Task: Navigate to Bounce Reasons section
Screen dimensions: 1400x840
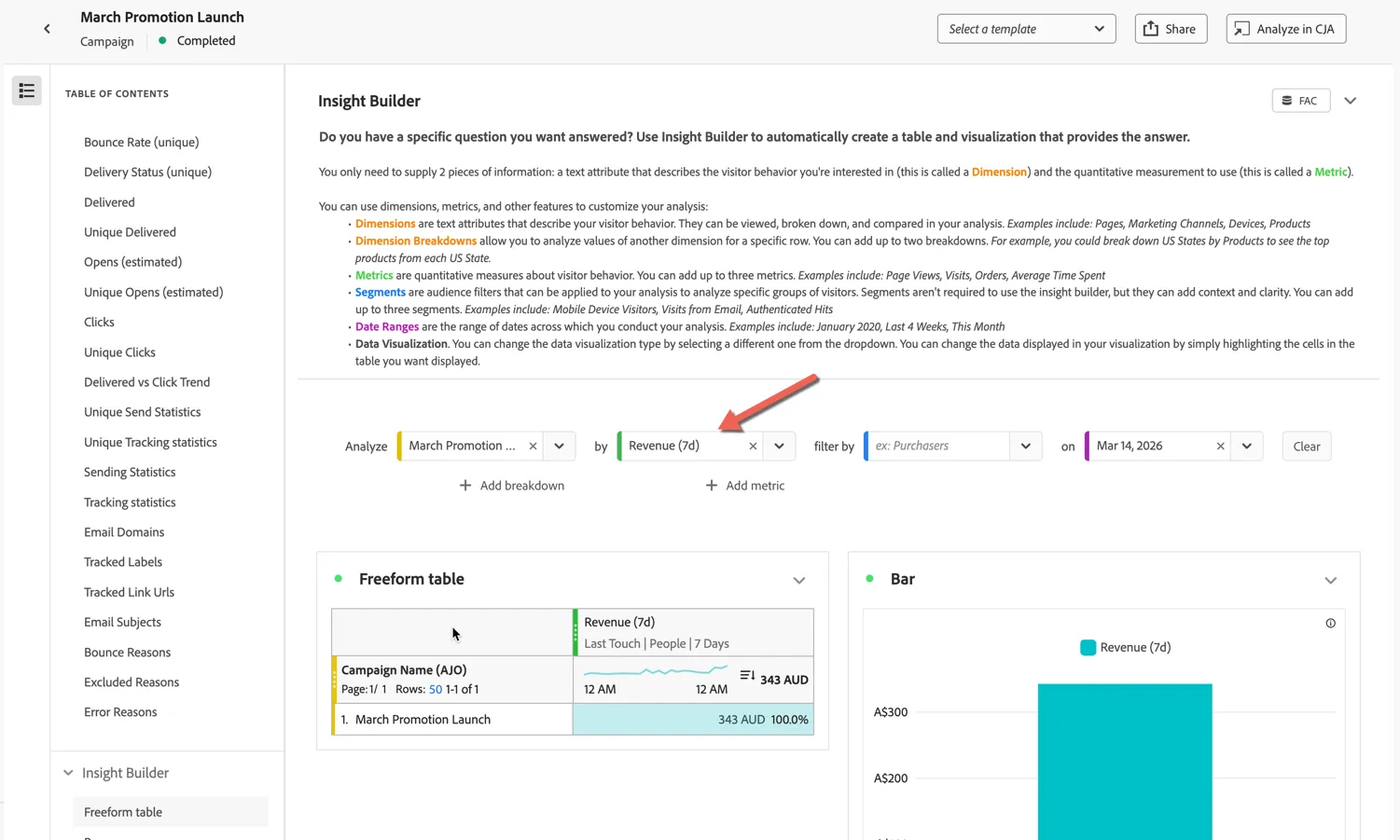Action: (128, 653)
